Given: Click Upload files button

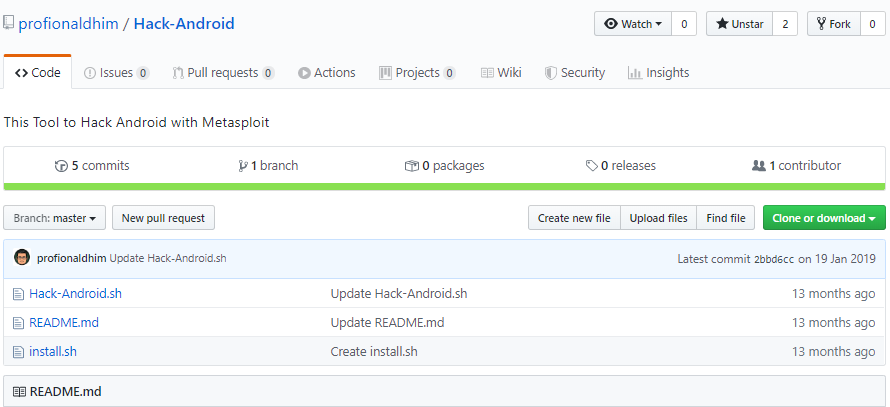Looking at the screenshot, I should coord(658,218).
